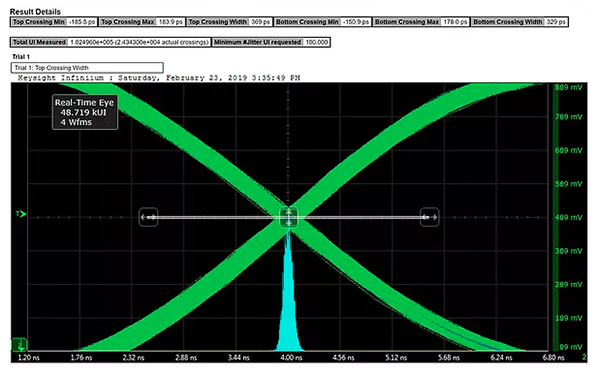Click the Minimum #Jitter UI requested field
Screen dimensions: 600x376
coord(271,42)
